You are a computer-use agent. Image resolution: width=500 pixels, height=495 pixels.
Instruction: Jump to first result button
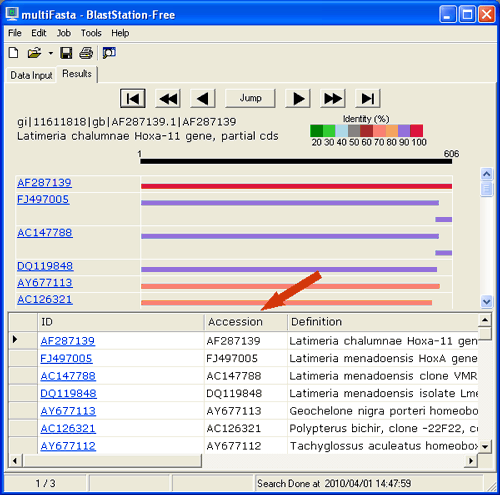tap(133, 98)
